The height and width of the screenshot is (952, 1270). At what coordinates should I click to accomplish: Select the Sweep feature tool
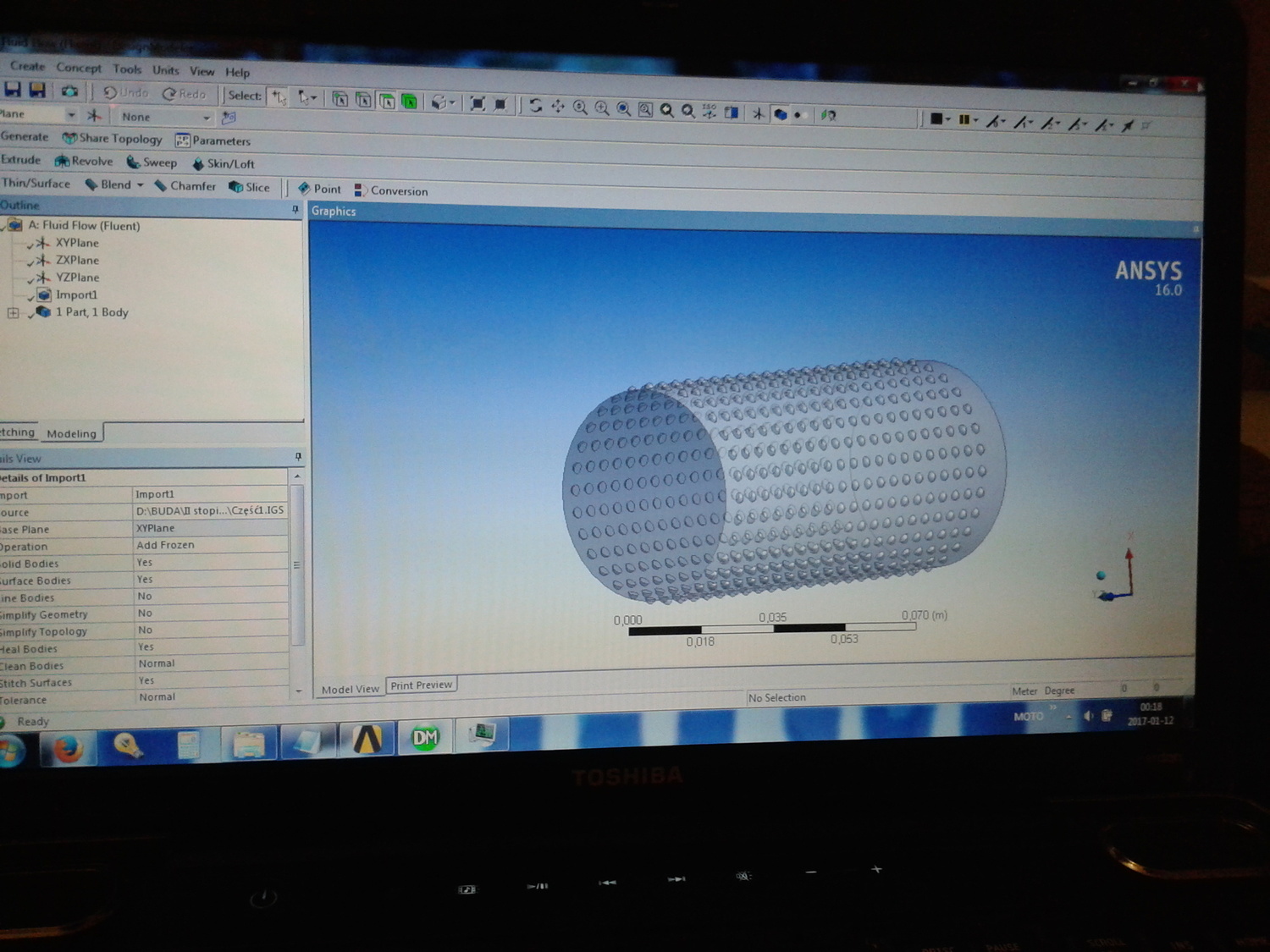[152, 162]
